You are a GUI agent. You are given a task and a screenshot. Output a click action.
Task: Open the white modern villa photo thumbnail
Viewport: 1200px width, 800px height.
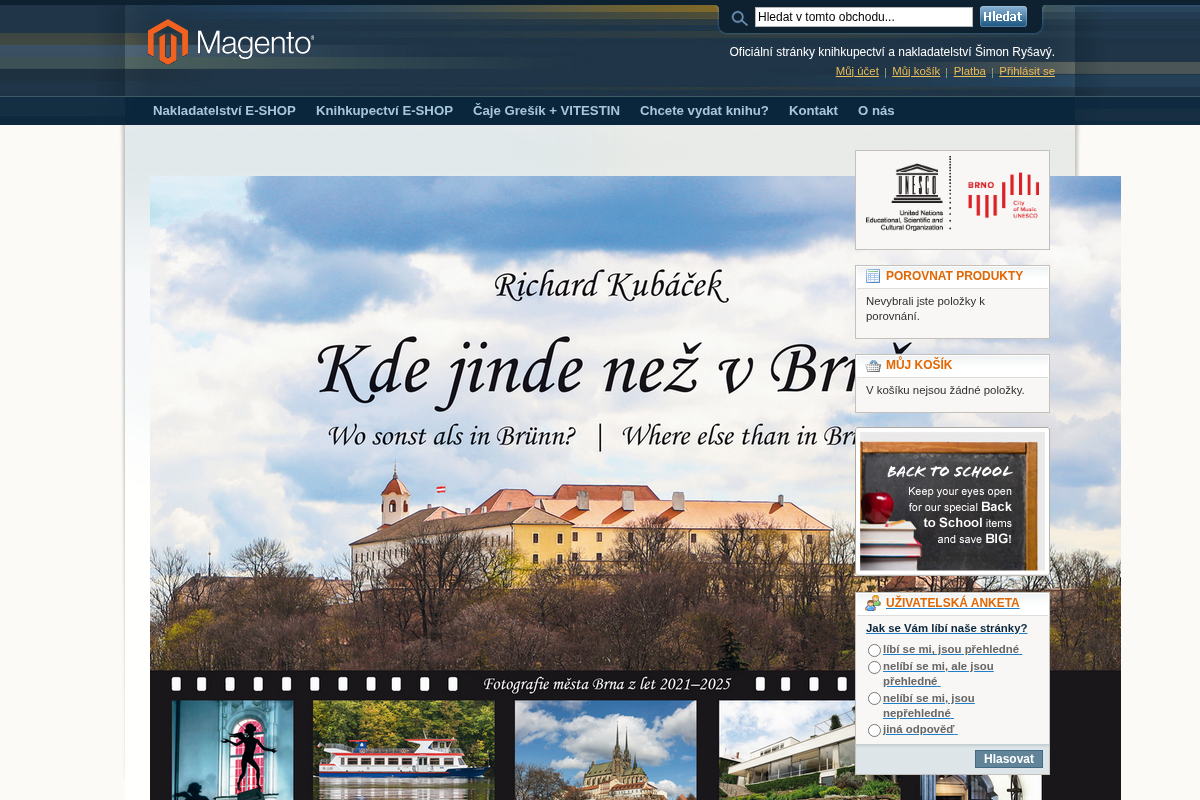coord(787,750)
